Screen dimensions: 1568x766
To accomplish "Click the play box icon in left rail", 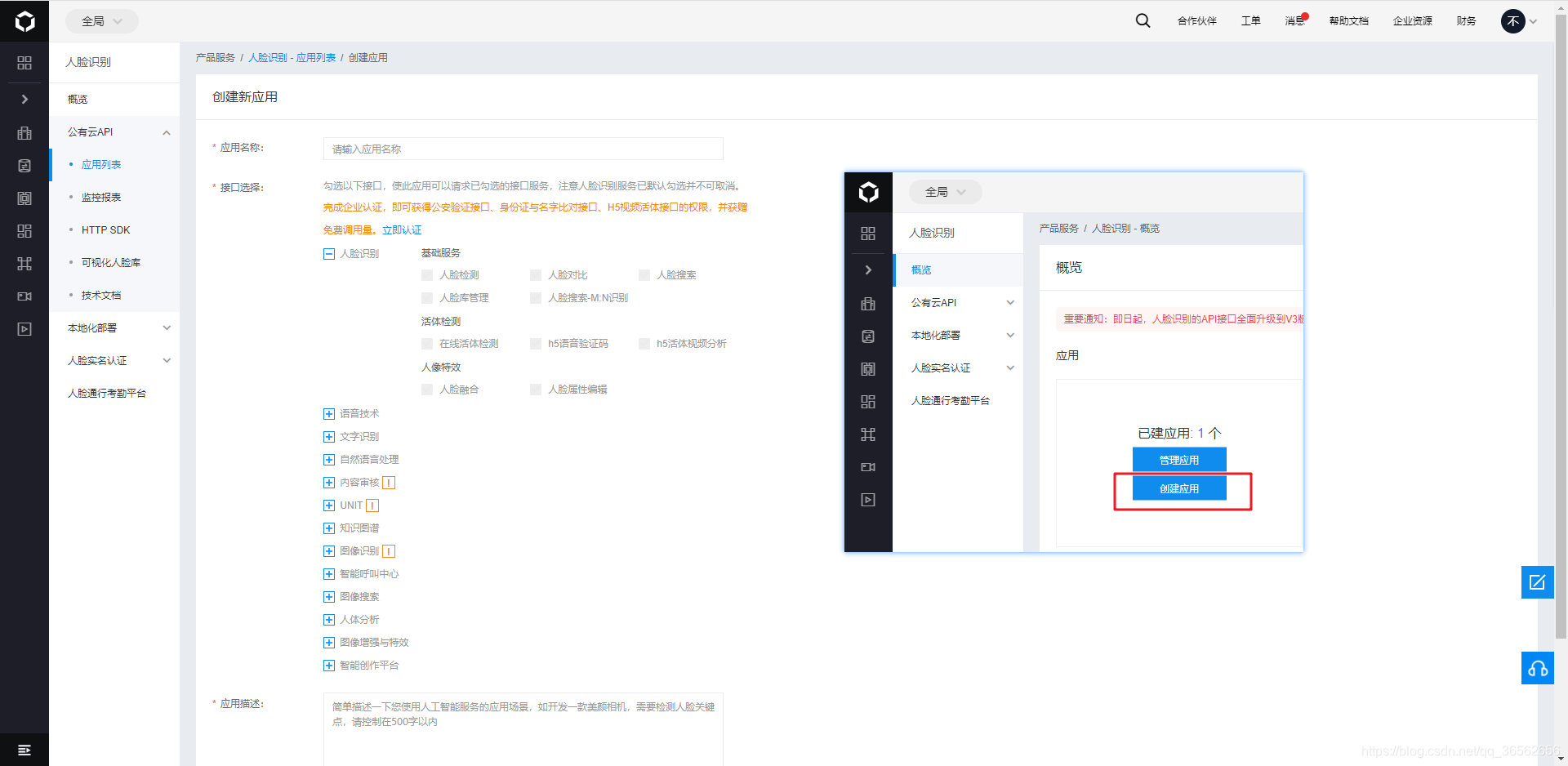I will click(24, 329).
